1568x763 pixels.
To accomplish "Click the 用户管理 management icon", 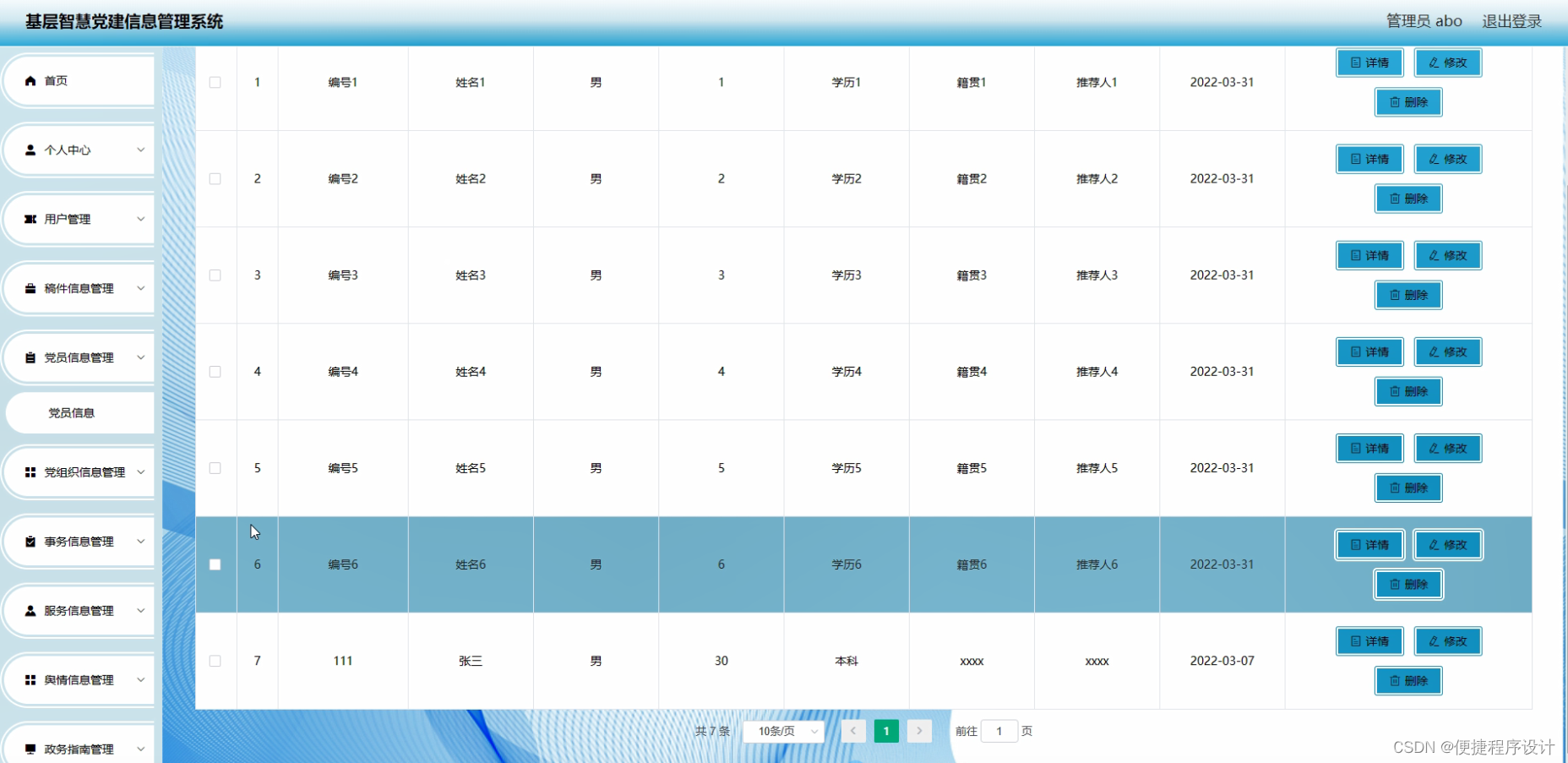I will [31, 219].
